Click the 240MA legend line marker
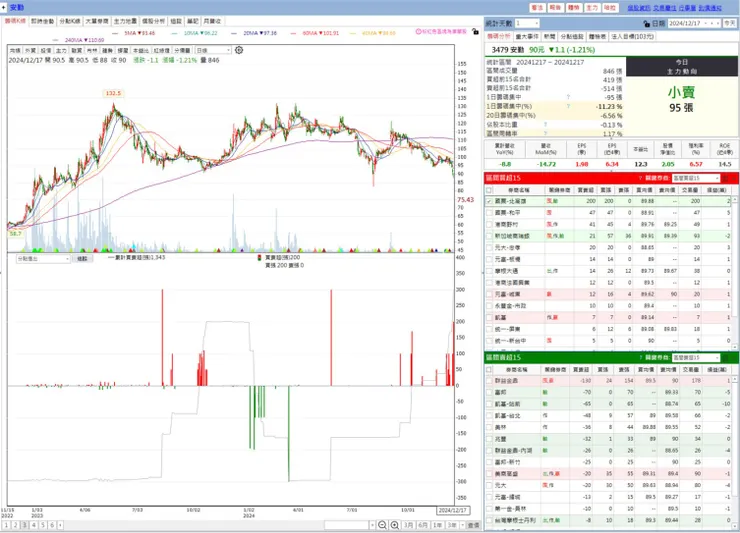The height and width of the screenshot is (533, 740). pos(56,40)
